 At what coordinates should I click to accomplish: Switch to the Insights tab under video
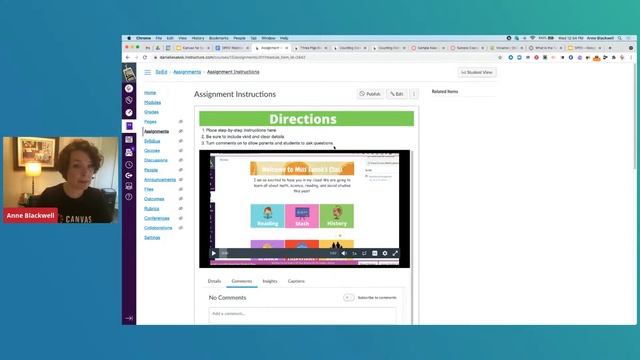(x=270, y=281)
